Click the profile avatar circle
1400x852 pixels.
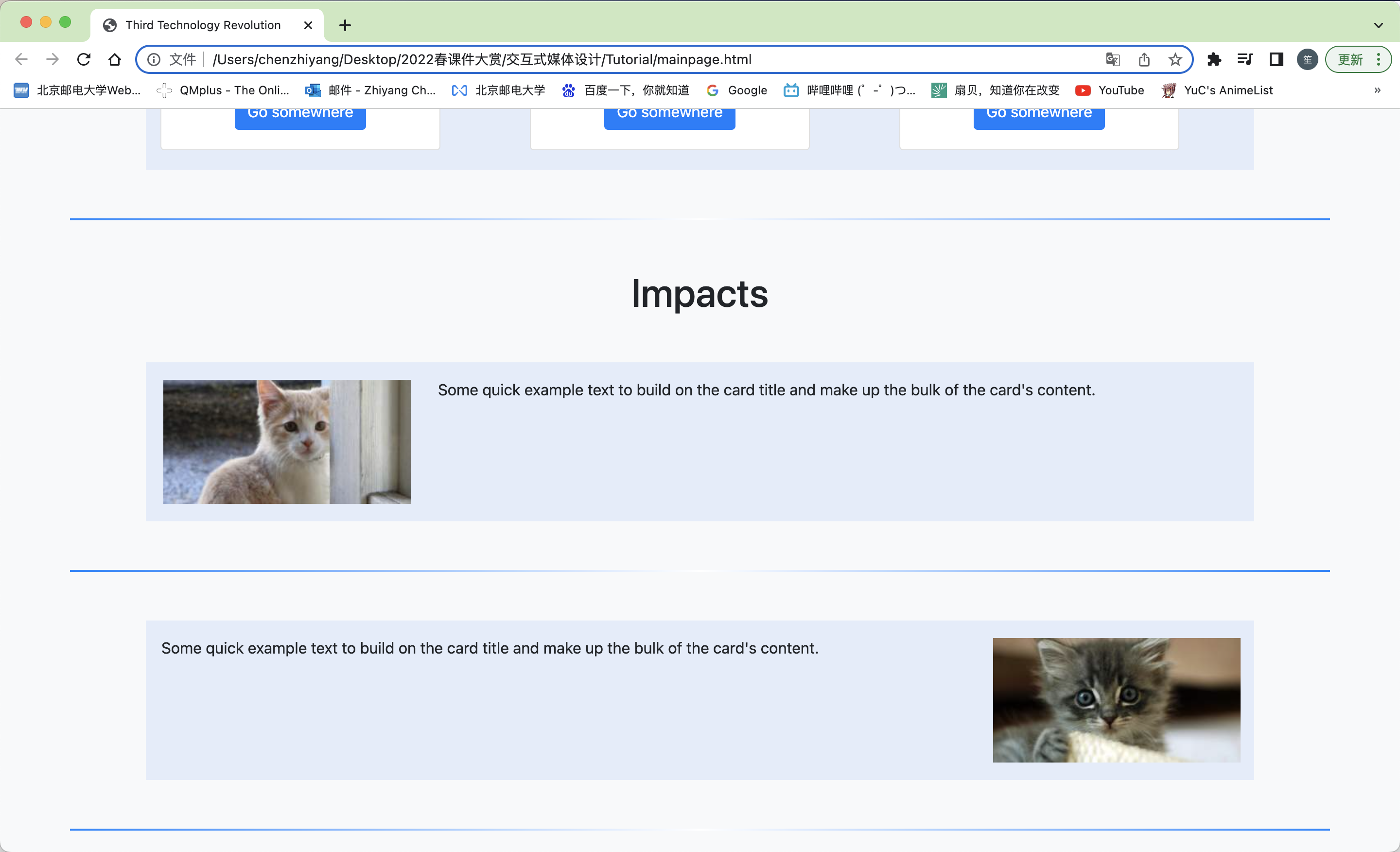tap(1306, 59)
